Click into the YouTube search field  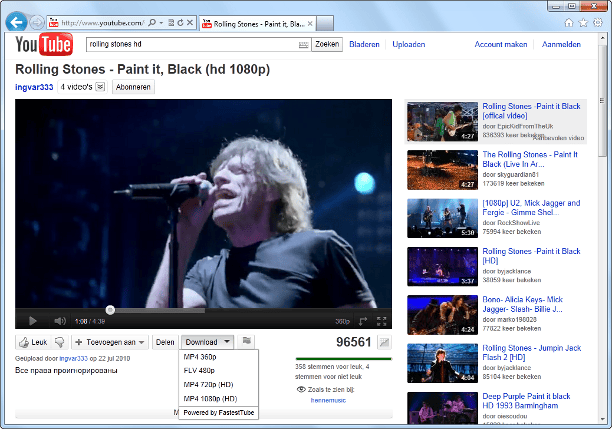192,44
